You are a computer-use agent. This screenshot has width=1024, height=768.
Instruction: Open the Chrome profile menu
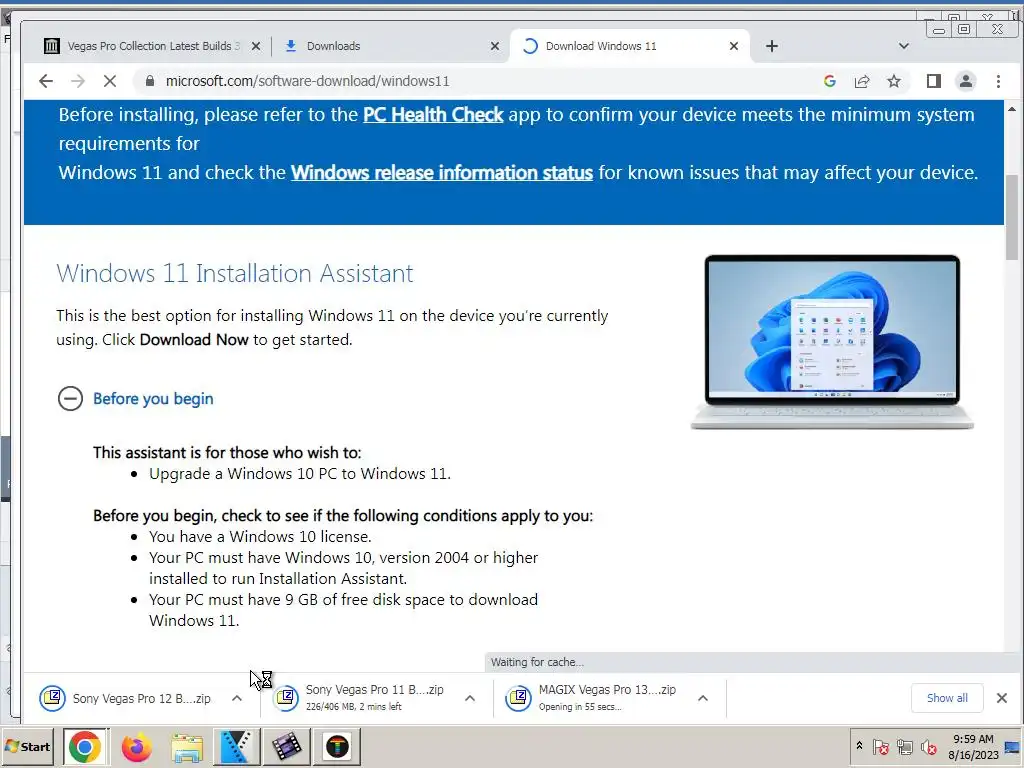coord(965,81)
